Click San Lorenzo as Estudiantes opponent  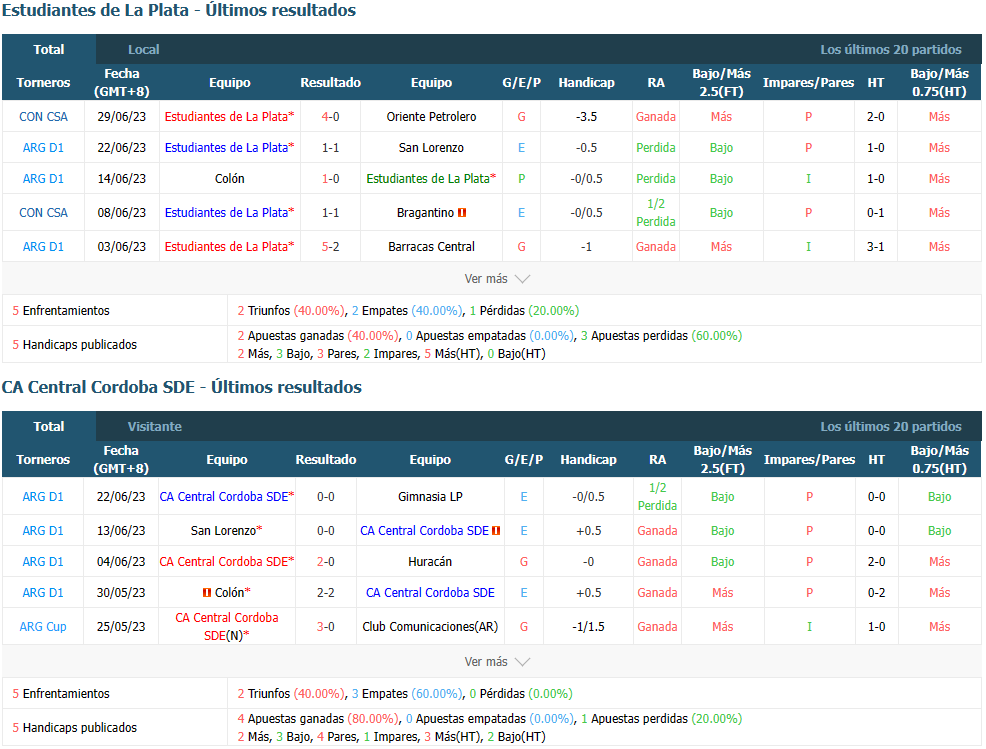click(431, 148)
